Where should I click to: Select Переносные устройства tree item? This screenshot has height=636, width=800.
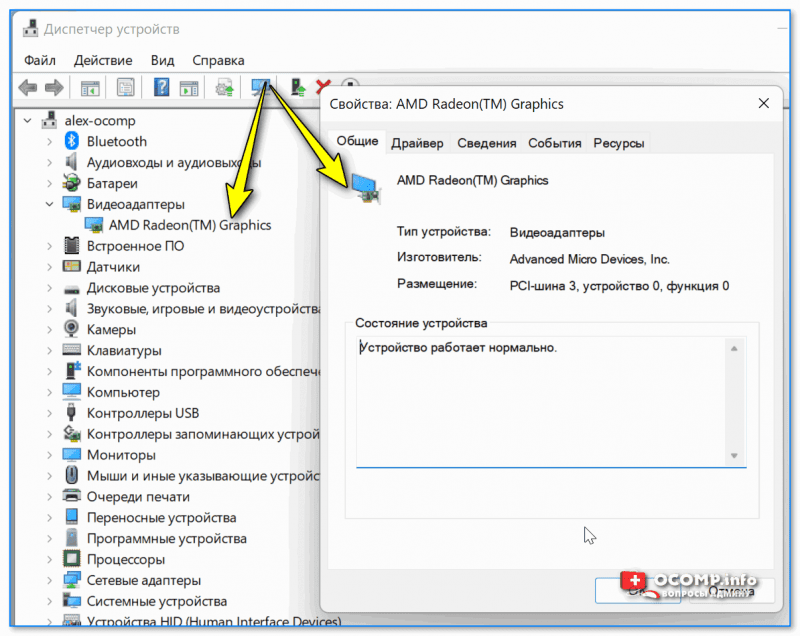click(x=161, y=517)
